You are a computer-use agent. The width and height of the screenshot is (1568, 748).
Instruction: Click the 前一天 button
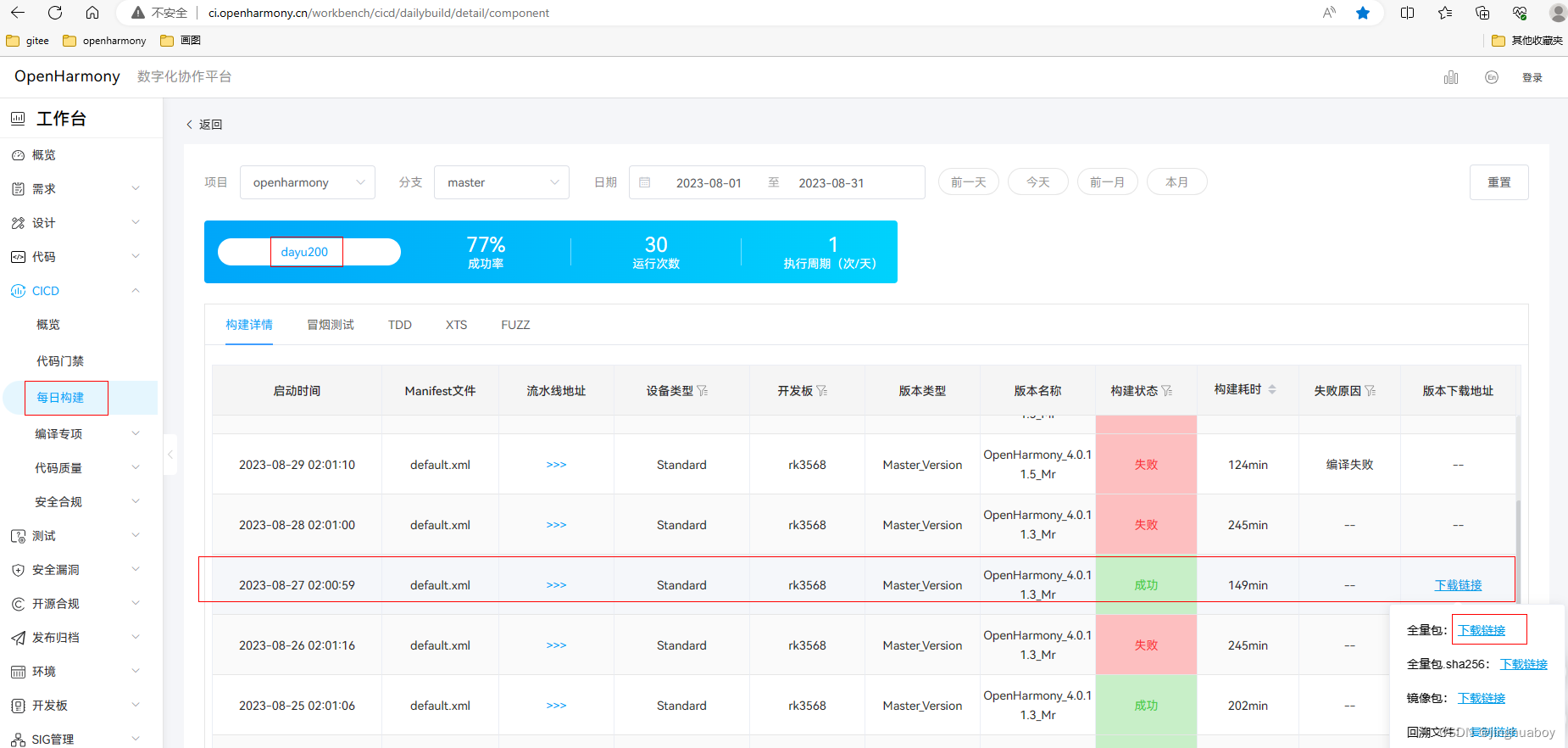click(x=969, y=182)
